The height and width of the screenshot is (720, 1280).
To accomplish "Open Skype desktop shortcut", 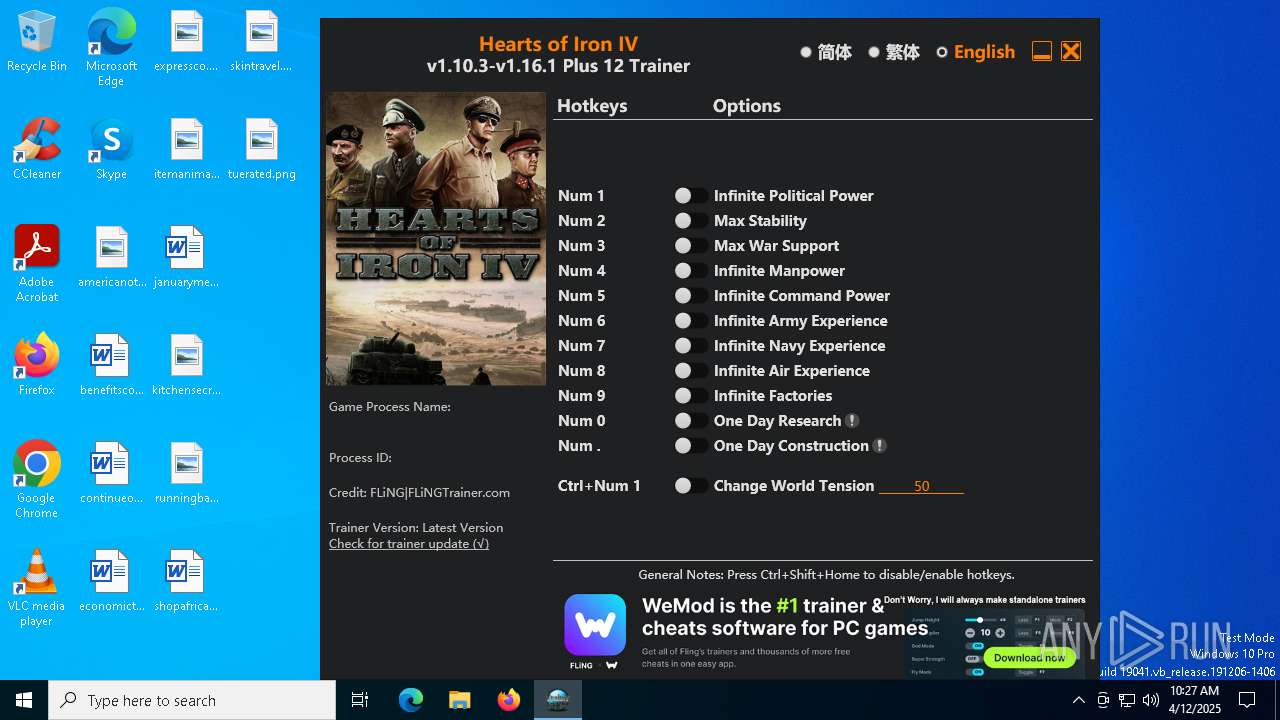I will [111, 149].
